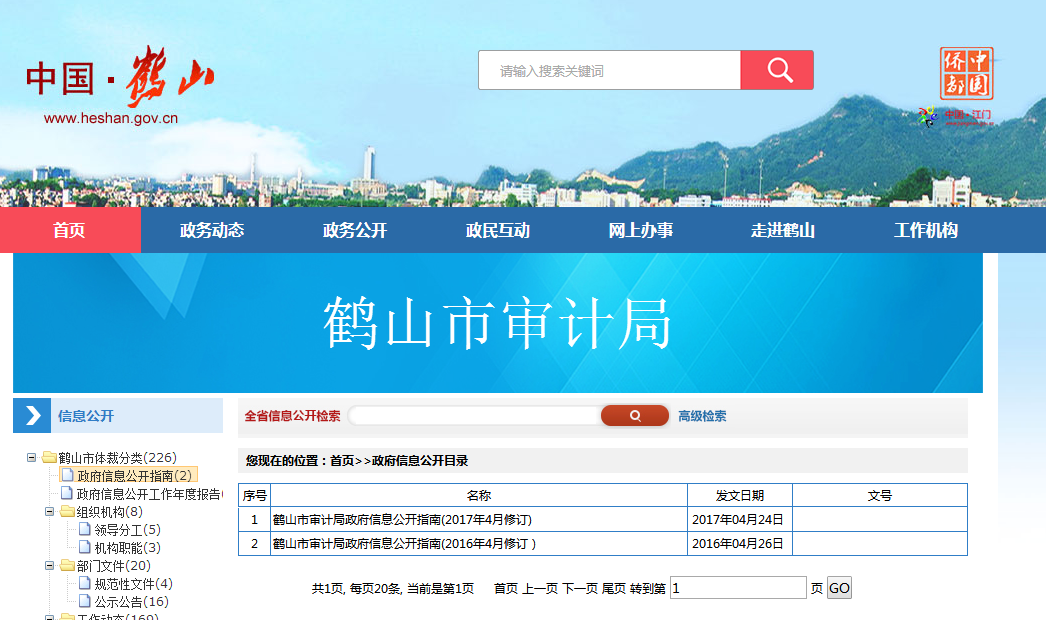Click the dark red 全省信息公开检索 search icon
The height and width of the screenshot is (620, 1046).
point(634,416)
